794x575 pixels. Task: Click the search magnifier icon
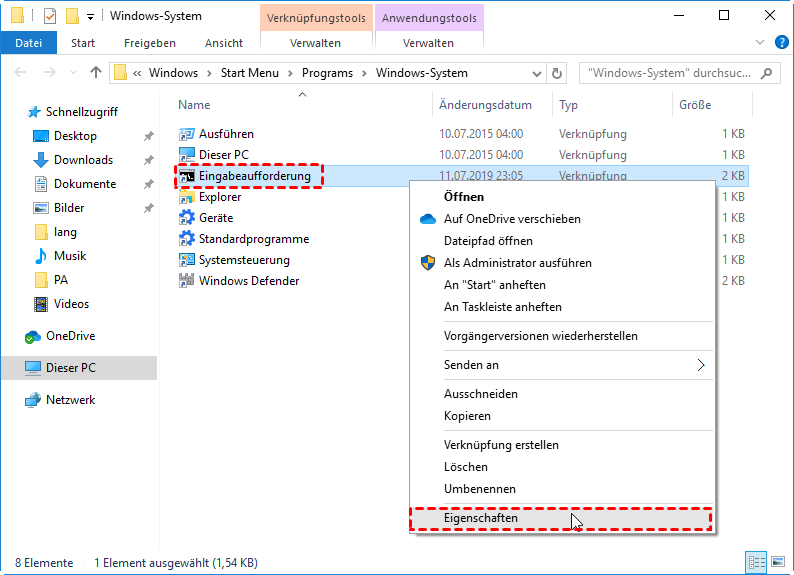767,73
